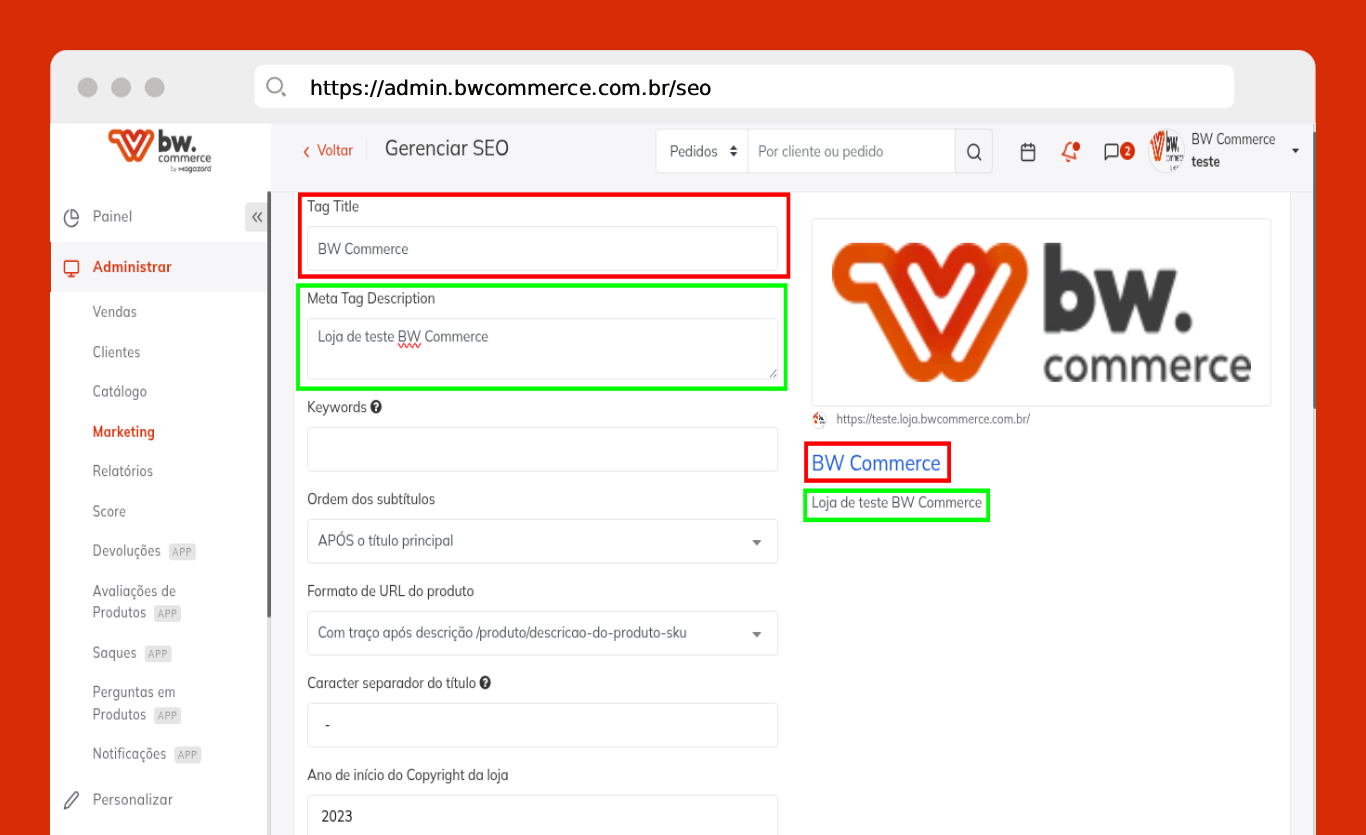The width and height of the screenshot is (1366, 835).
Task: Click into the Tag Title field
Action: click(x=542, y=249)
